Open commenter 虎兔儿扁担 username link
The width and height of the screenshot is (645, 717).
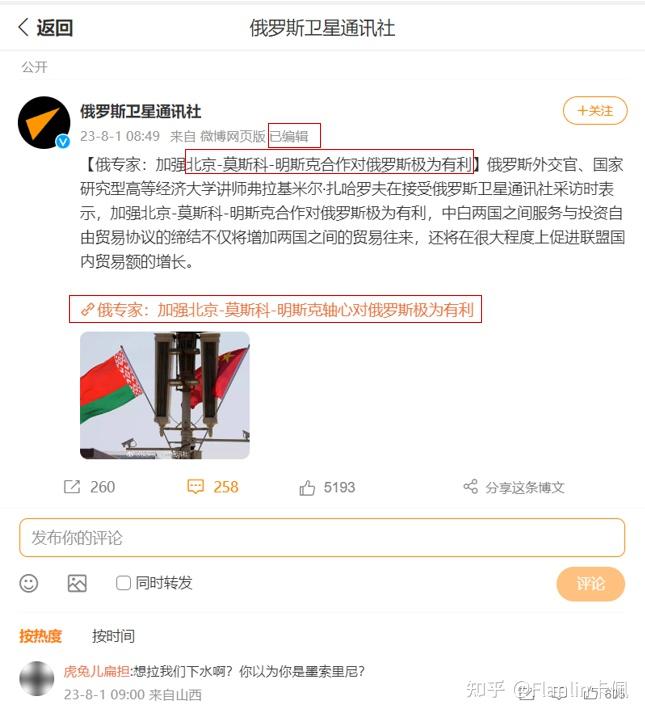coord(96,671)
